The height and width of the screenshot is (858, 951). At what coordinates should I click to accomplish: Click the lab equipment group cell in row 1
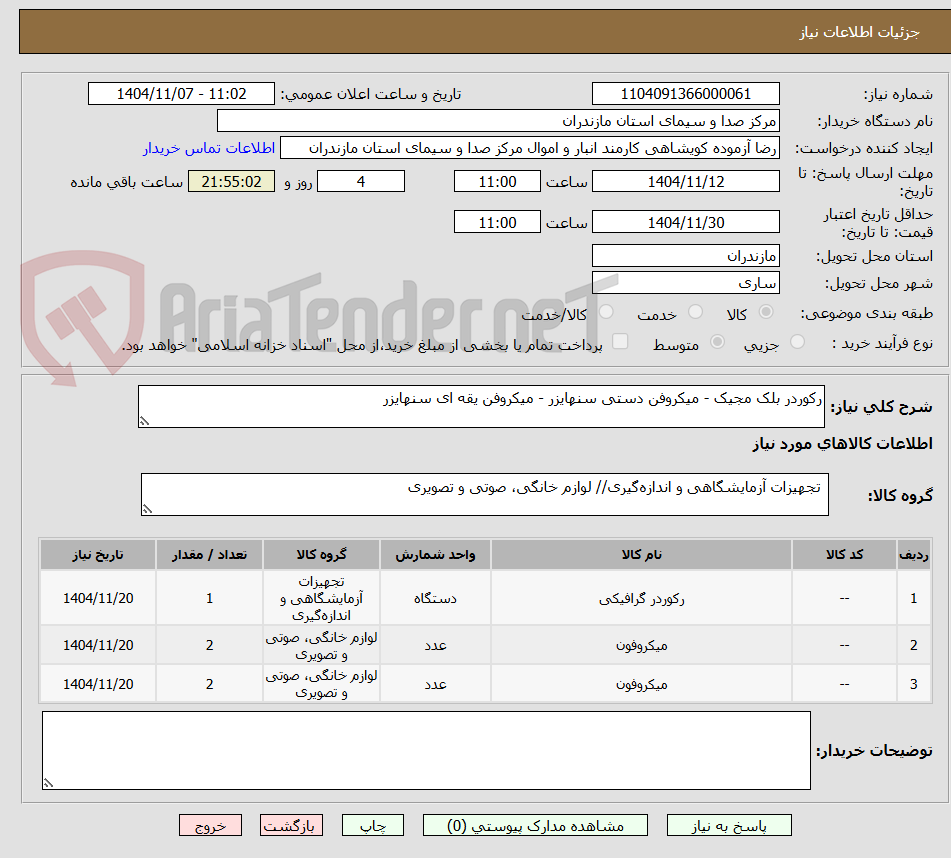(321, 598)
